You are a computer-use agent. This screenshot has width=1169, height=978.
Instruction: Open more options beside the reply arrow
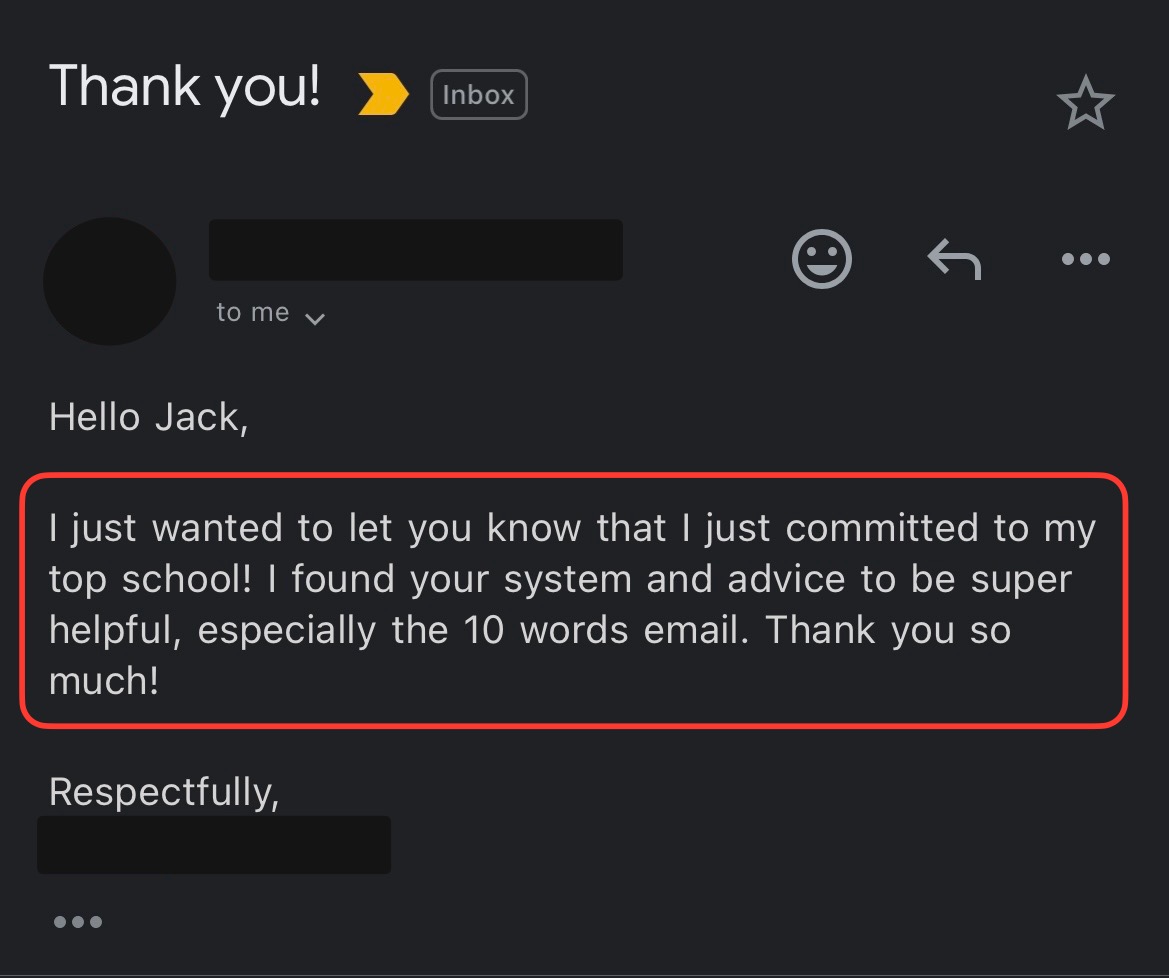coord(1085,260)
